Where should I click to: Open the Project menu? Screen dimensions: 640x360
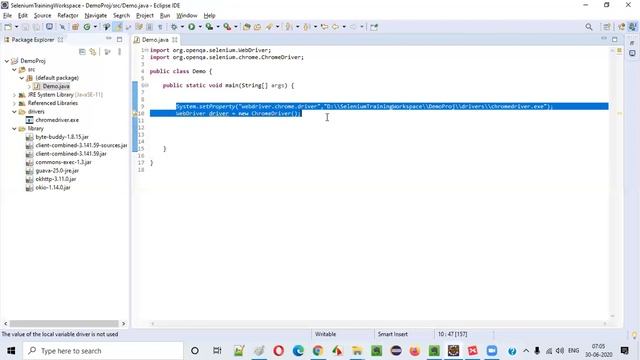(144, 16)
